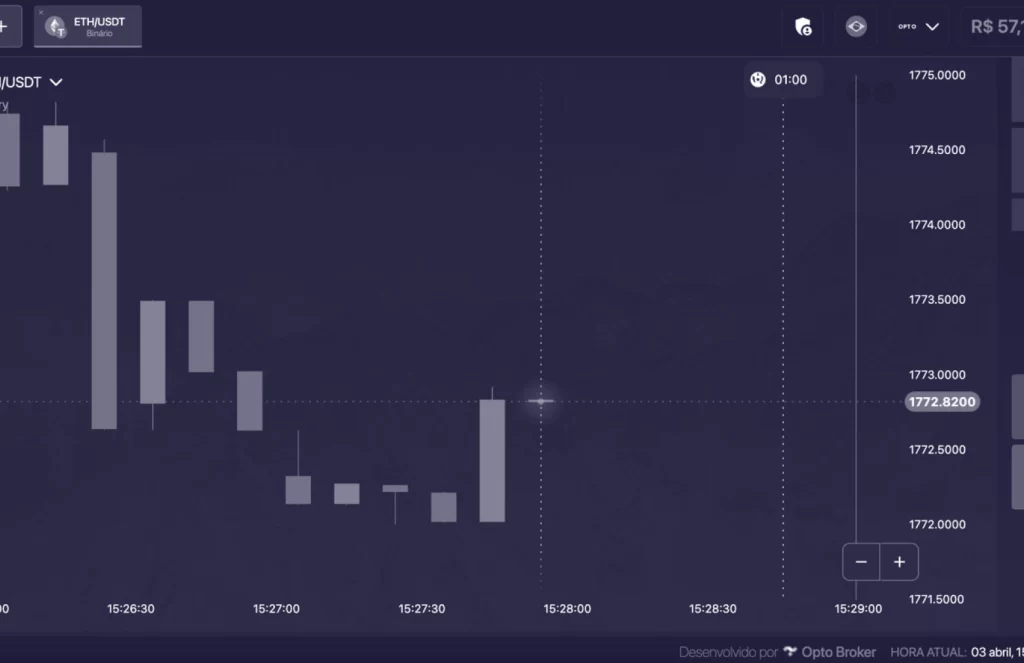Select the latest tall candle before 15:28:00
The width and height of the screenshot is (1024, 663).
[x=492, y=460]
